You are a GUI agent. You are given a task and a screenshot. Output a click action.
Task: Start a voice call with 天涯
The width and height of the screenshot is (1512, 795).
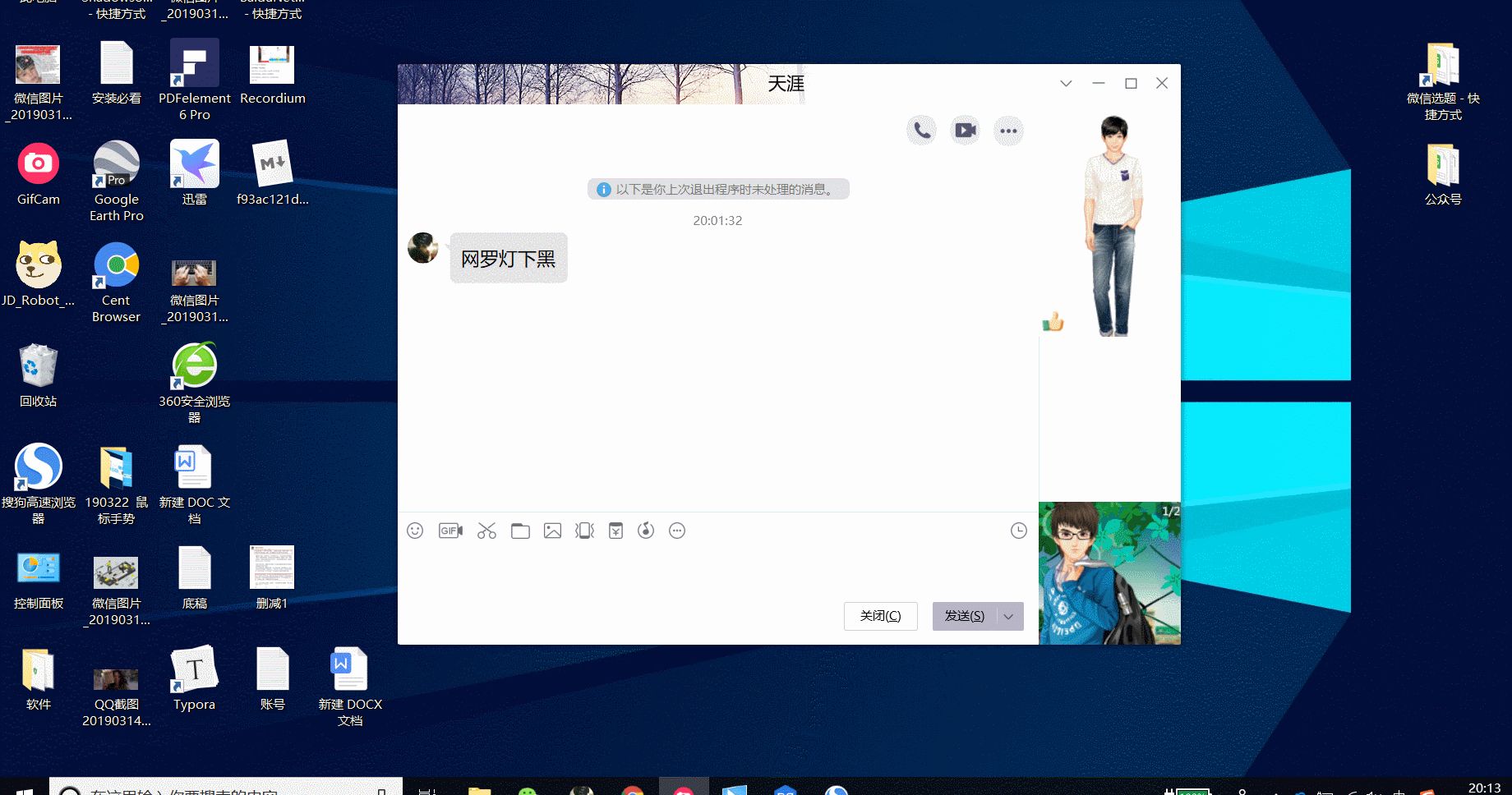coord(922,131)
